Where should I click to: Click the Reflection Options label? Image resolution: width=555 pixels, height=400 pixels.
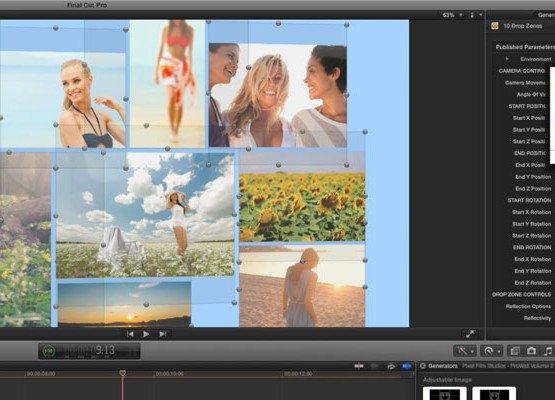coord(528,306)
